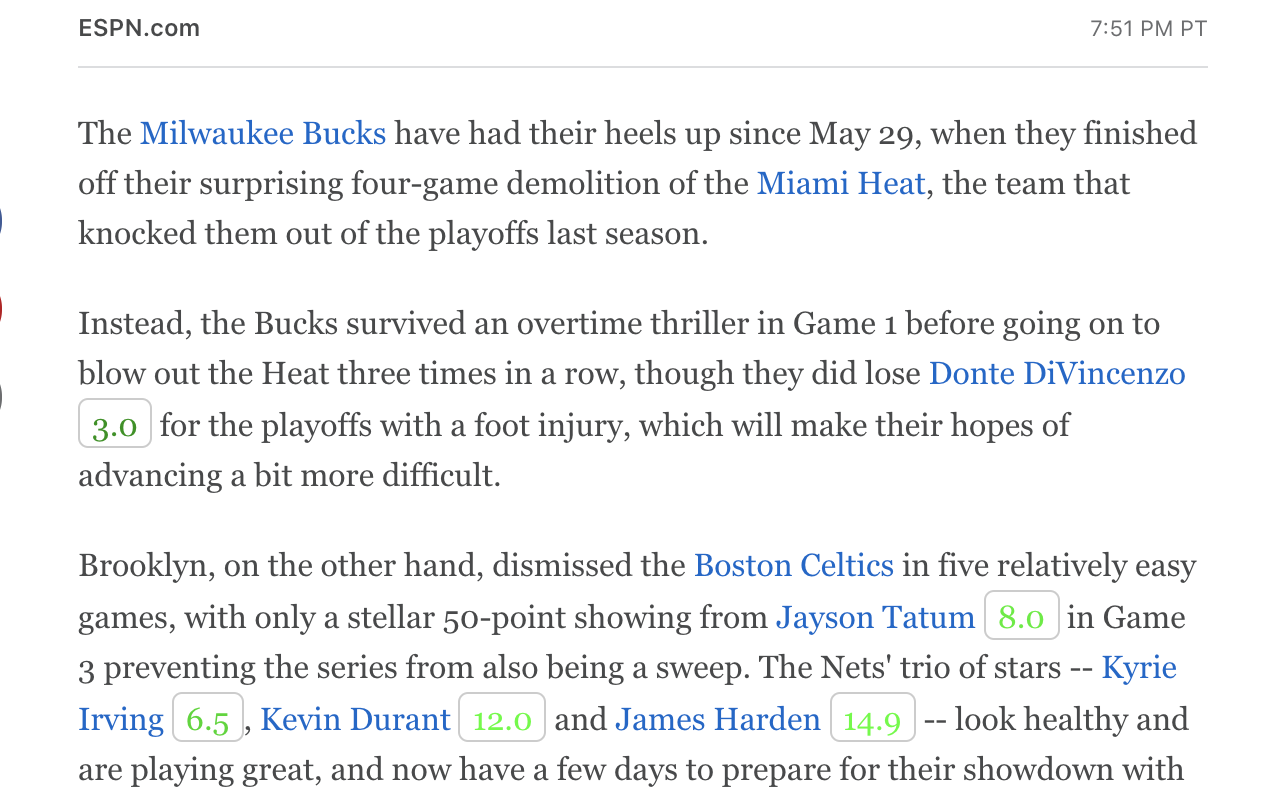Open the Milwaukee Bucks team link

click(263, 133)
